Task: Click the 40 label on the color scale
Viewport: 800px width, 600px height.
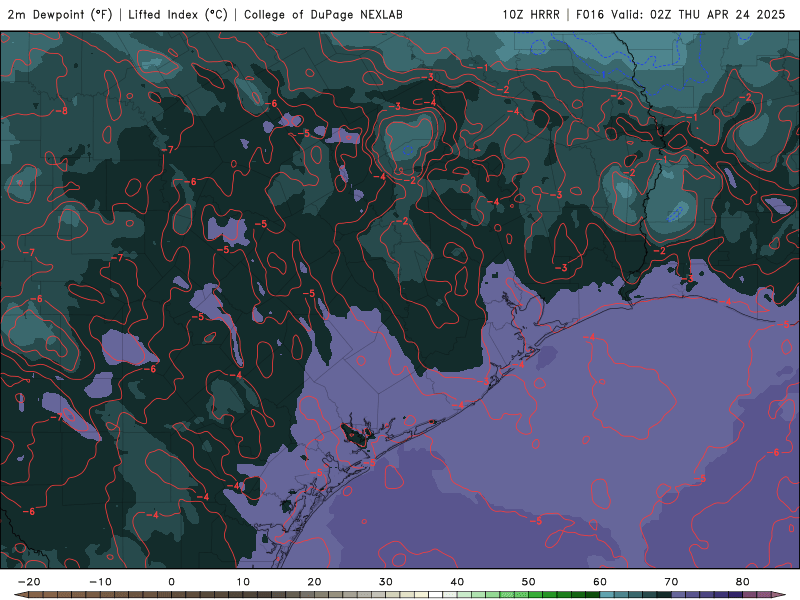Action: [457, 582]
